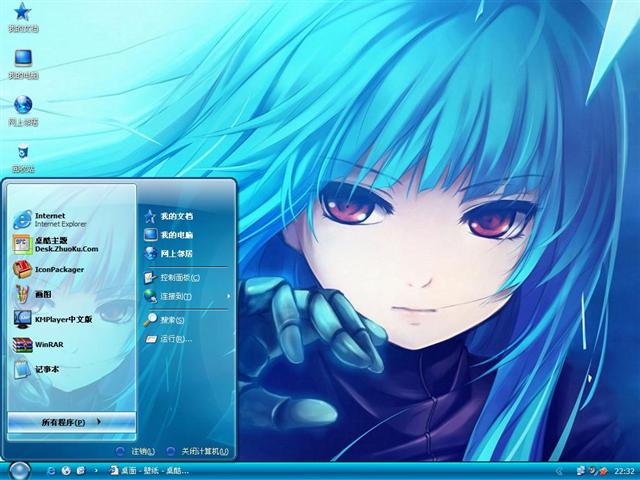Expand the 连接到(T) submenu
The width and height of the screenshot is (640, 480).
(x=187, y=296)
